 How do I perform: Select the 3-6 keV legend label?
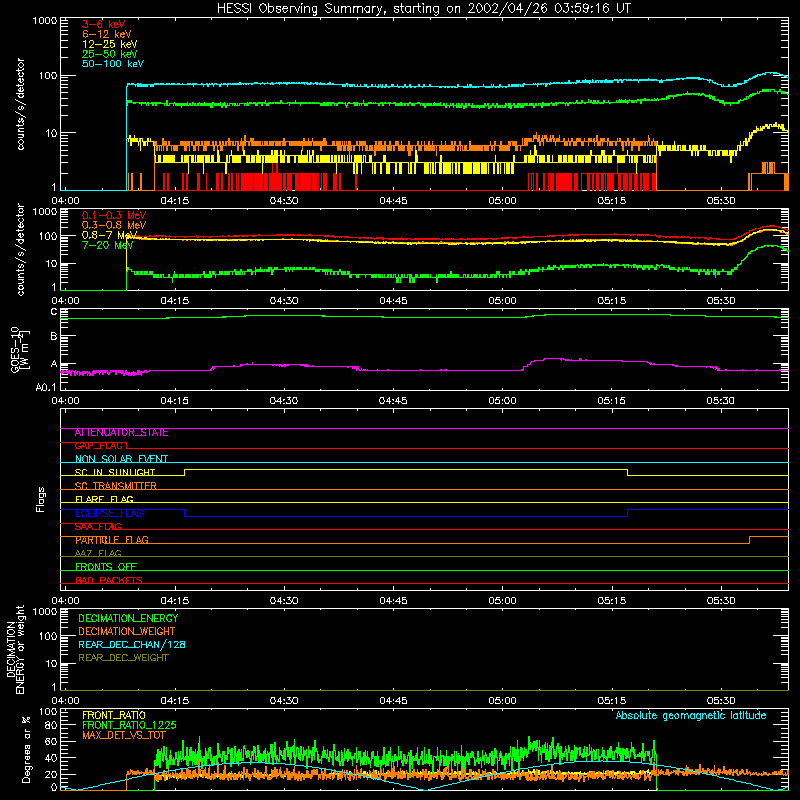[103, 24]
